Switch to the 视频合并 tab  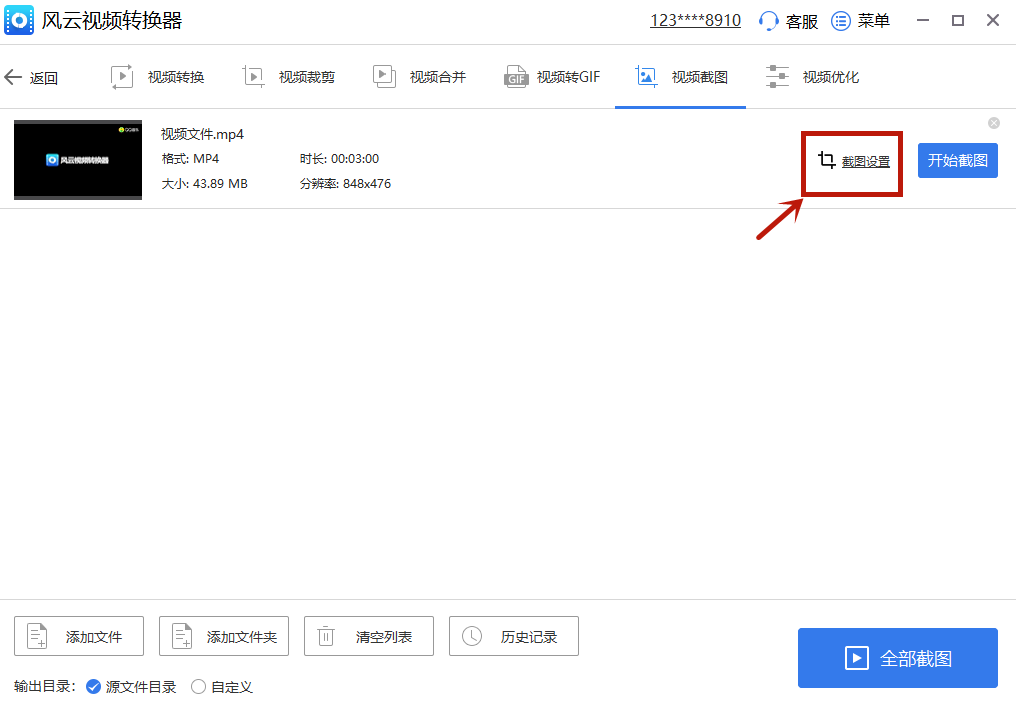point(420,77)
